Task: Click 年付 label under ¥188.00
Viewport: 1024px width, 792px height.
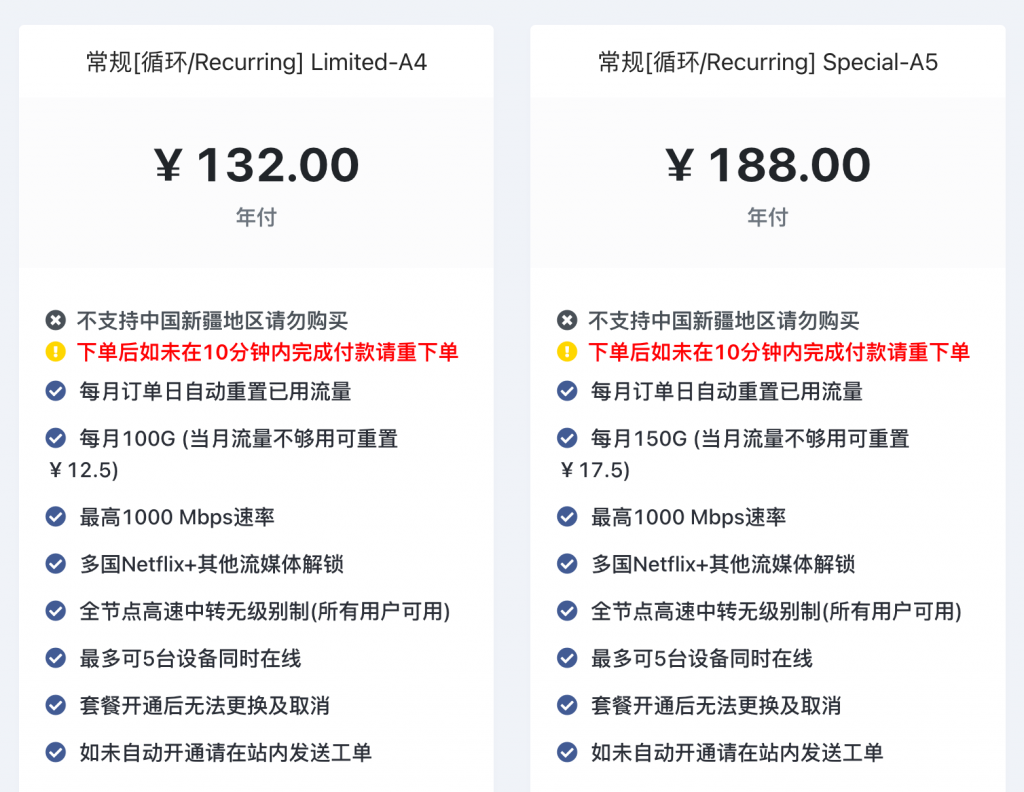Action: click(x=768, y=217)
